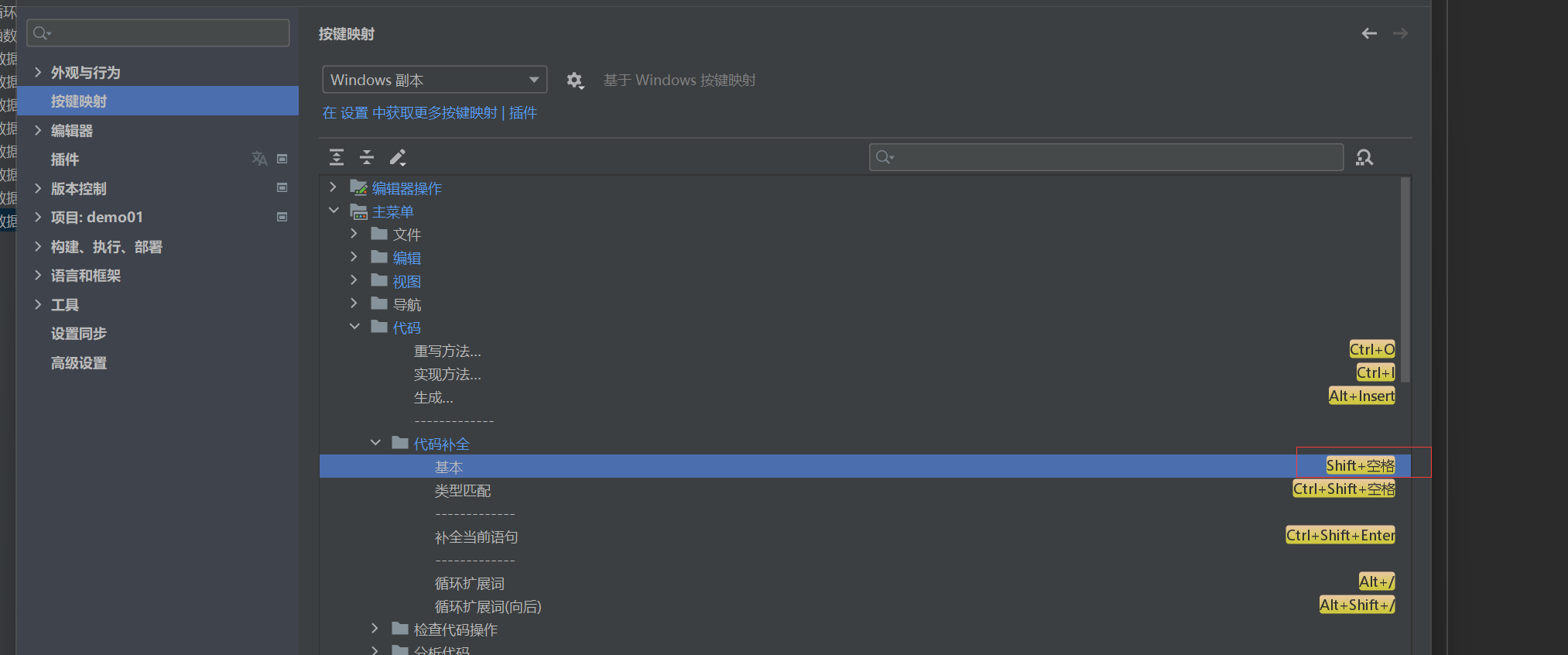Collapse the 代码补全 folder node
This screenshot has width=1568, height=655.
coord(375,443)
